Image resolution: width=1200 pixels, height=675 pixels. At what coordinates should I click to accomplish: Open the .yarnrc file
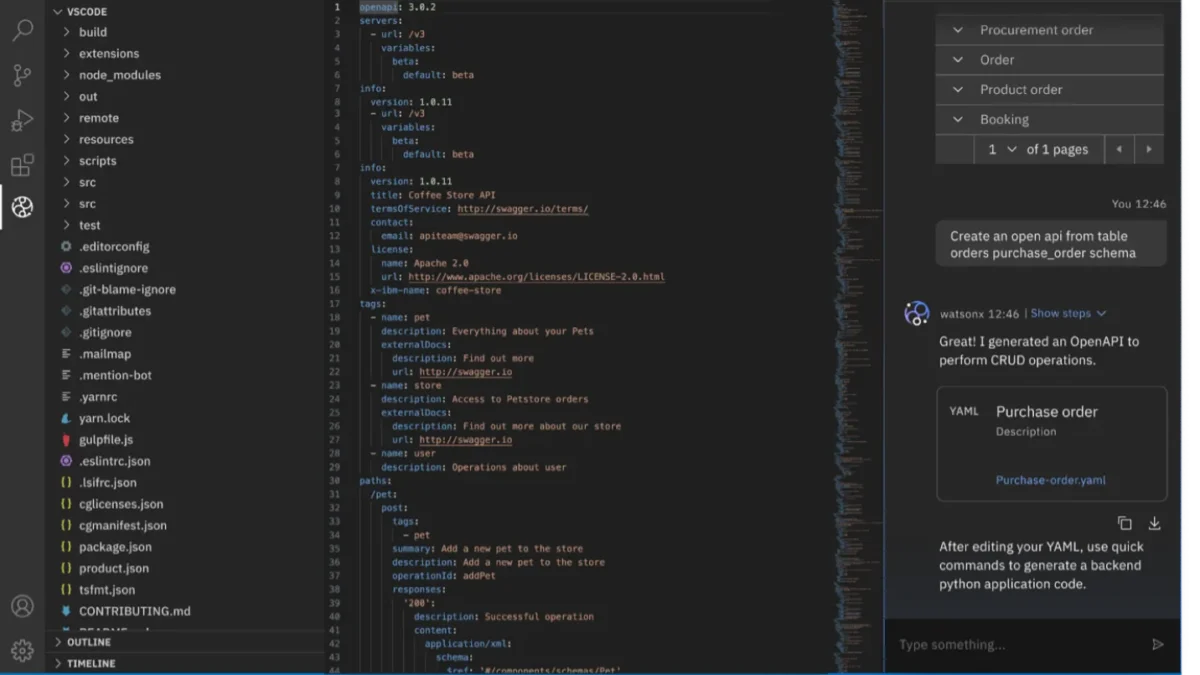(x=98, y=397)
